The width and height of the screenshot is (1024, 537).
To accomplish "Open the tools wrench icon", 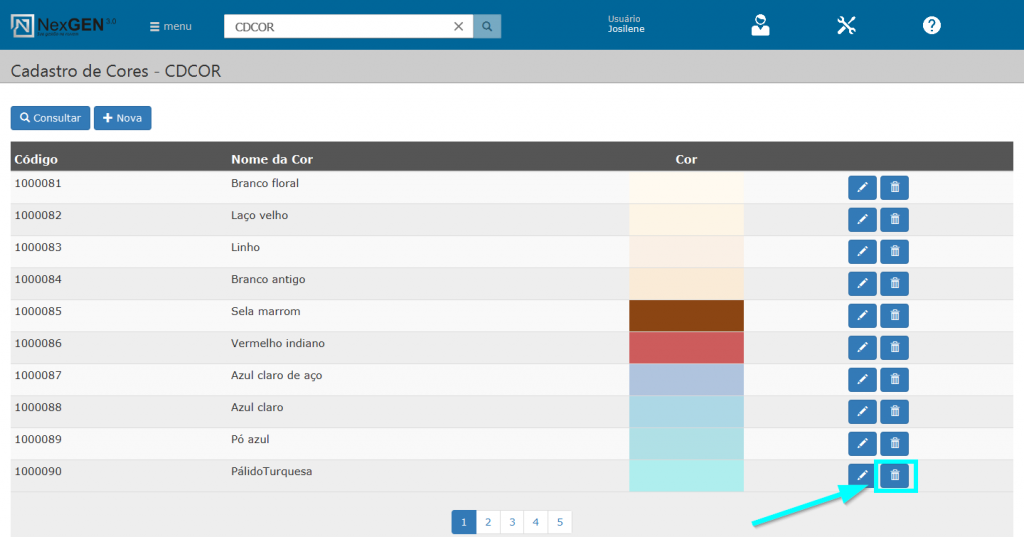I will pos(846,26).
